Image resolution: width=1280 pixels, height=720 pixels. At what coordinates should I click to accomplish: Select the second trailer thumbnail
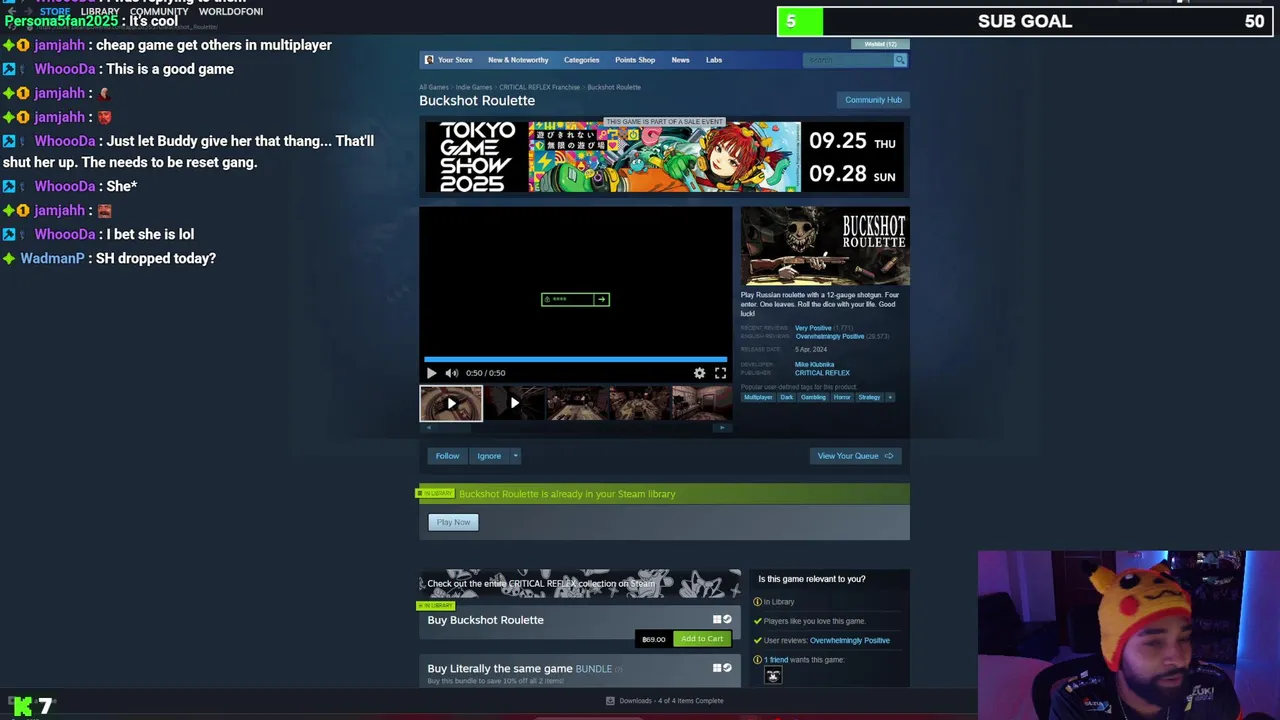514,403
